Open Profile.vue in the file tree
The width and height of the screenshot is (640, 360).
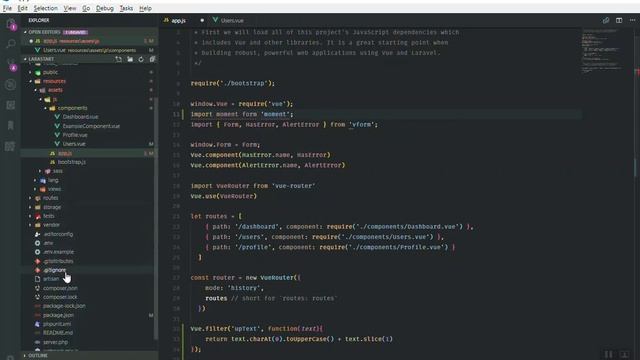pos(75,135)
